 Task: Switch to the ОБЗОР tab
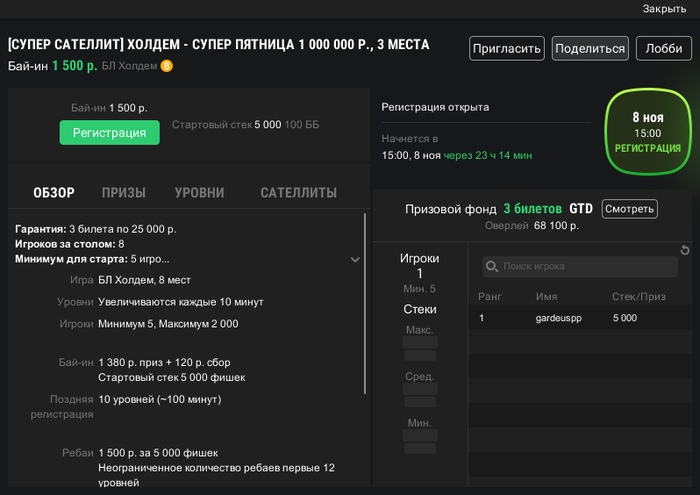coord(54,193)
